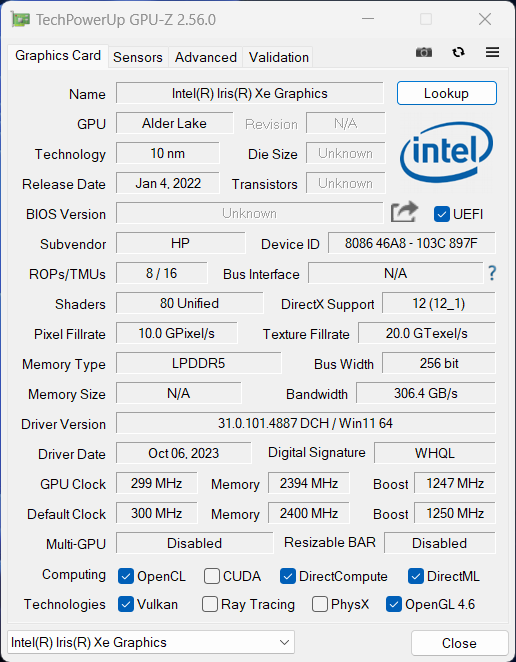Toggle the Vulkan checkbox

[126, 604]
